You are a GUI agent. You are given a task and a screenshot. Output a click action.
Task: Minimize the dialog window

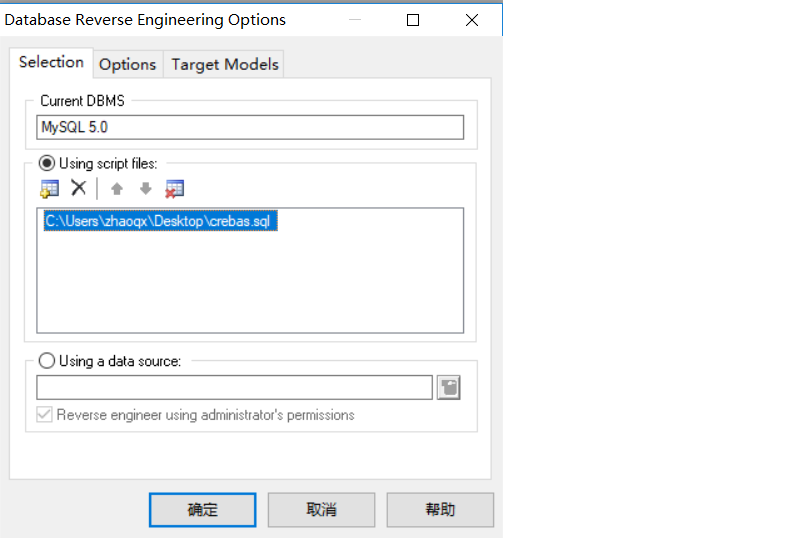point(355,20)
